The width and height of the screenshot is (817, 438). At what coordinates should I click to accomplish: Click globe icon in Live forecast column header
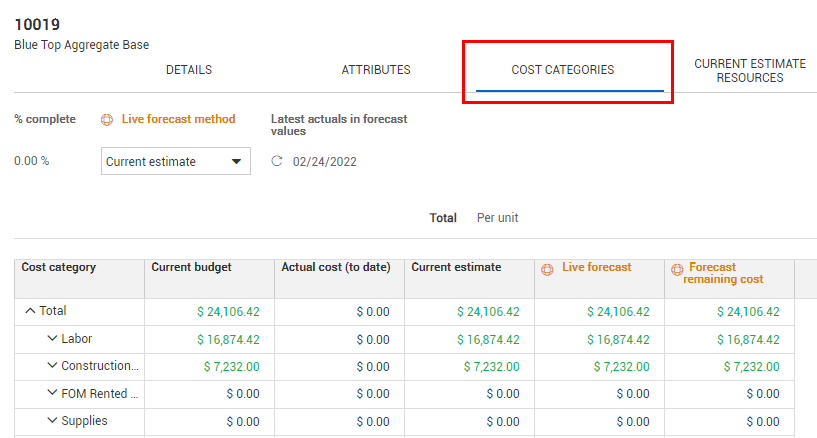(x=547, y=268)
